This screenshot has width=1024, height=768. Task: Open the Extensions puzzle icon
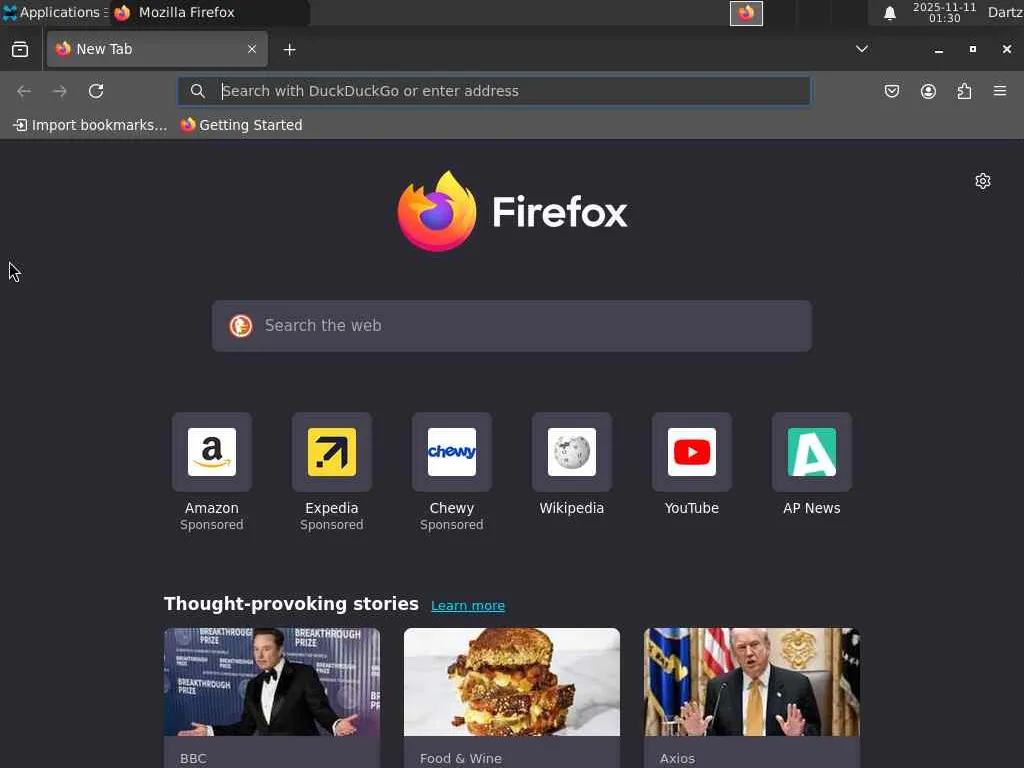click(964, 91)
